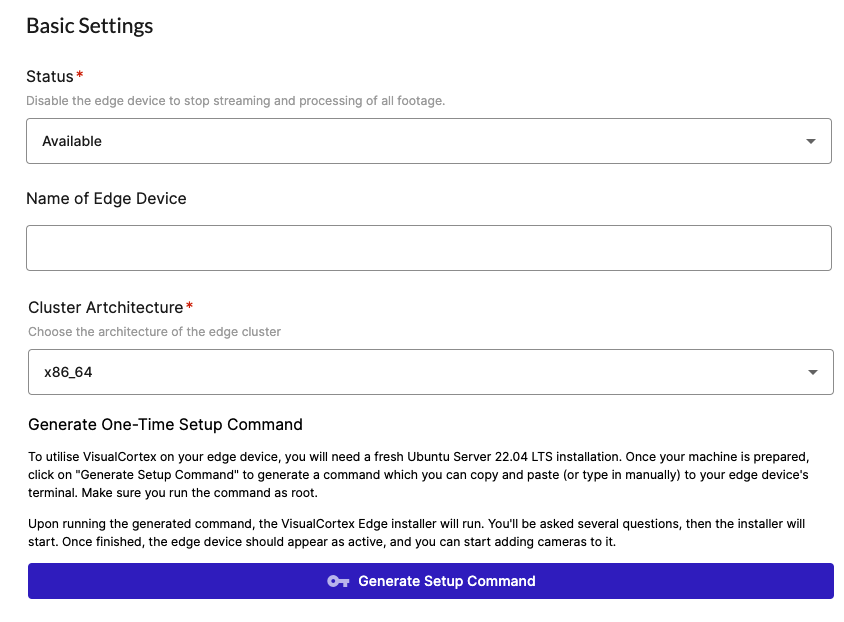Viewport: 844px width, 622px height.
Task: Click the Available value text
Action: point(72,141)
